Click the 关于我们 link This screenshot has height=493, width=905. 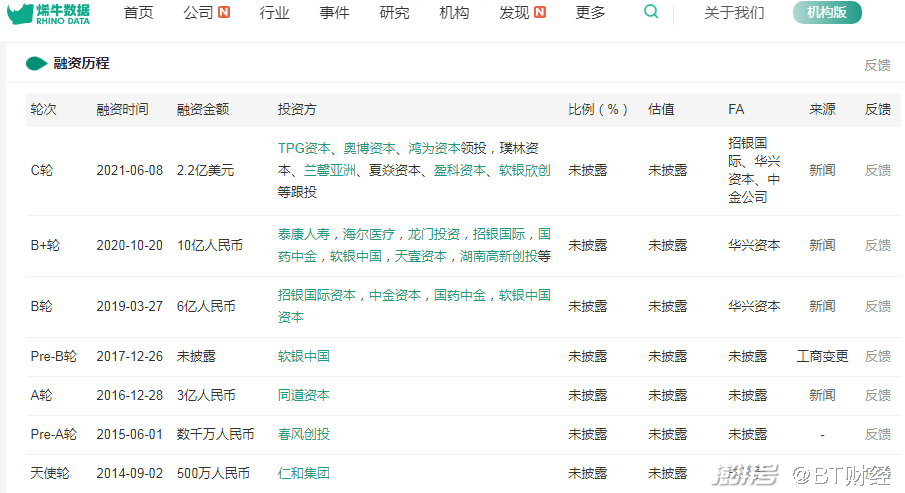point(734,13)
